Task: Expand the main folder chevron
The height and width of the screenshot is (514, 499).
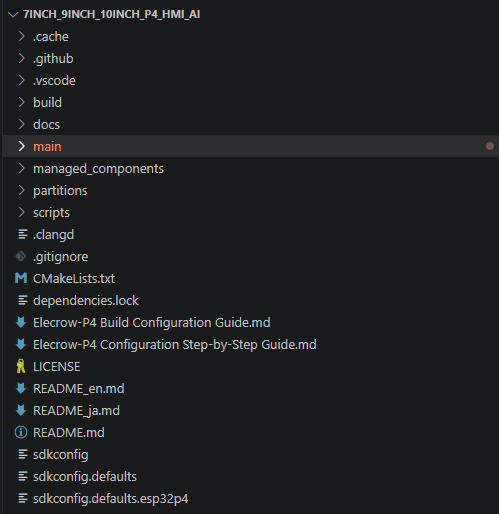Action: 22,146
